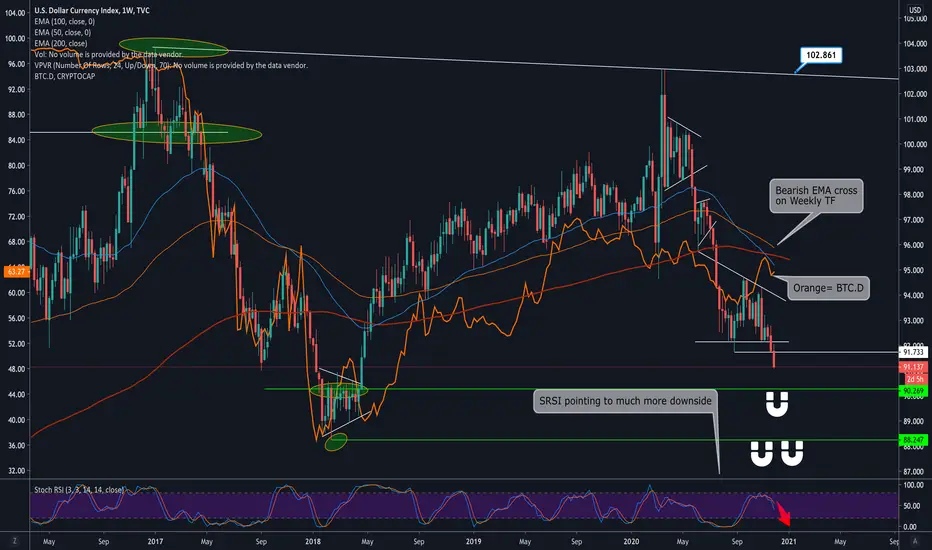This screenshot has width=932, height=550.
Task: Click the 2020 label on time axis
Action: [631, 542]
